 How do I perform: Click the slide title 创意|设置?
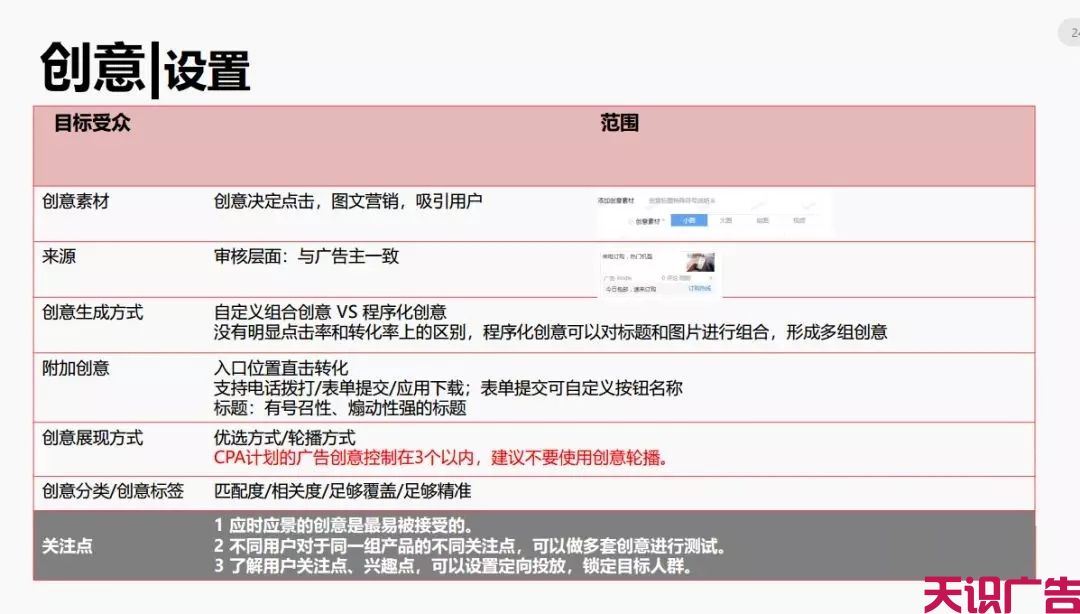(x=145, y=70)
